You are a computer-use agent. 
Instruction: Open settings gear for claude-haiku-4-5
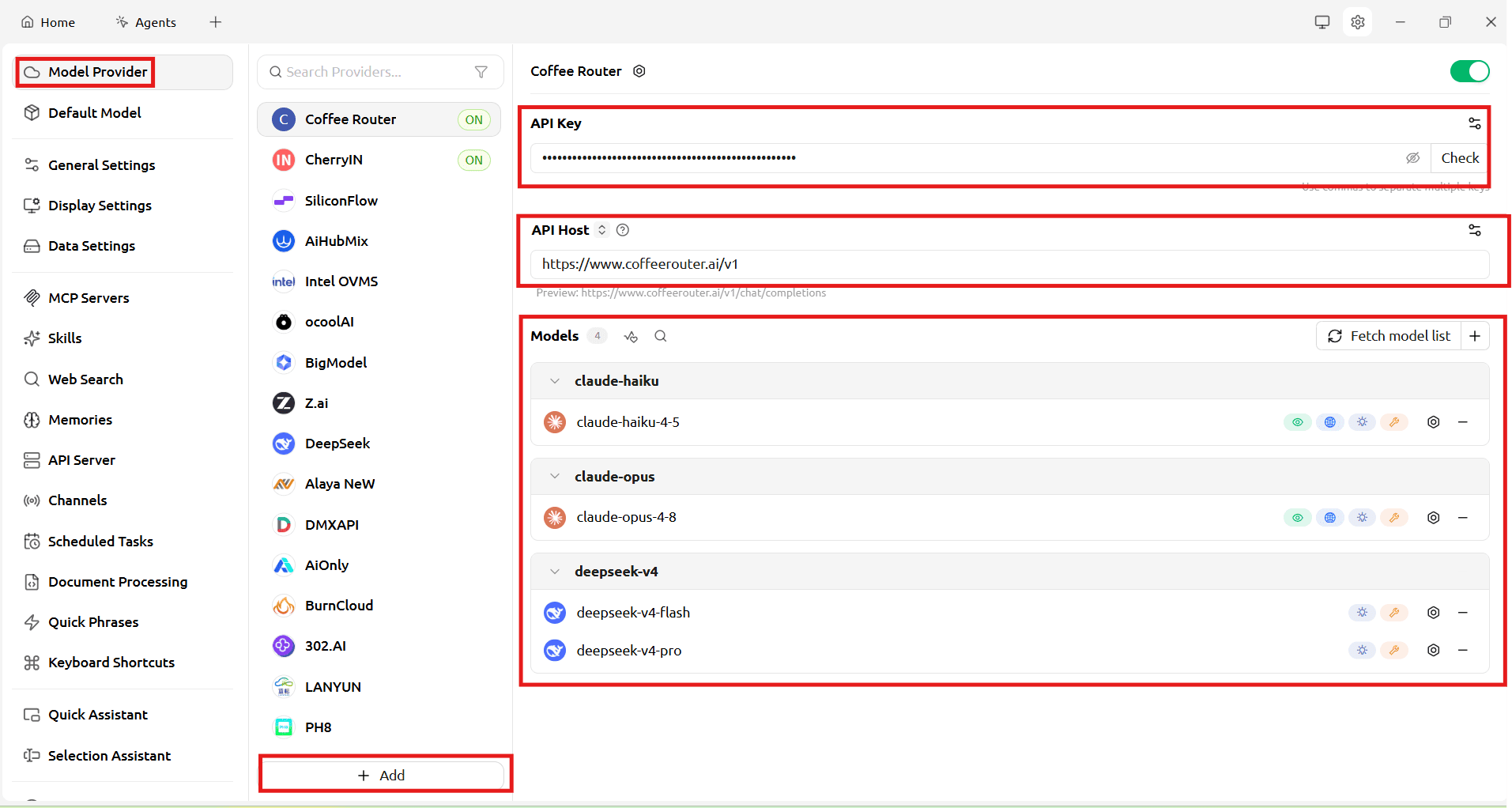[x=1434, y=422]
